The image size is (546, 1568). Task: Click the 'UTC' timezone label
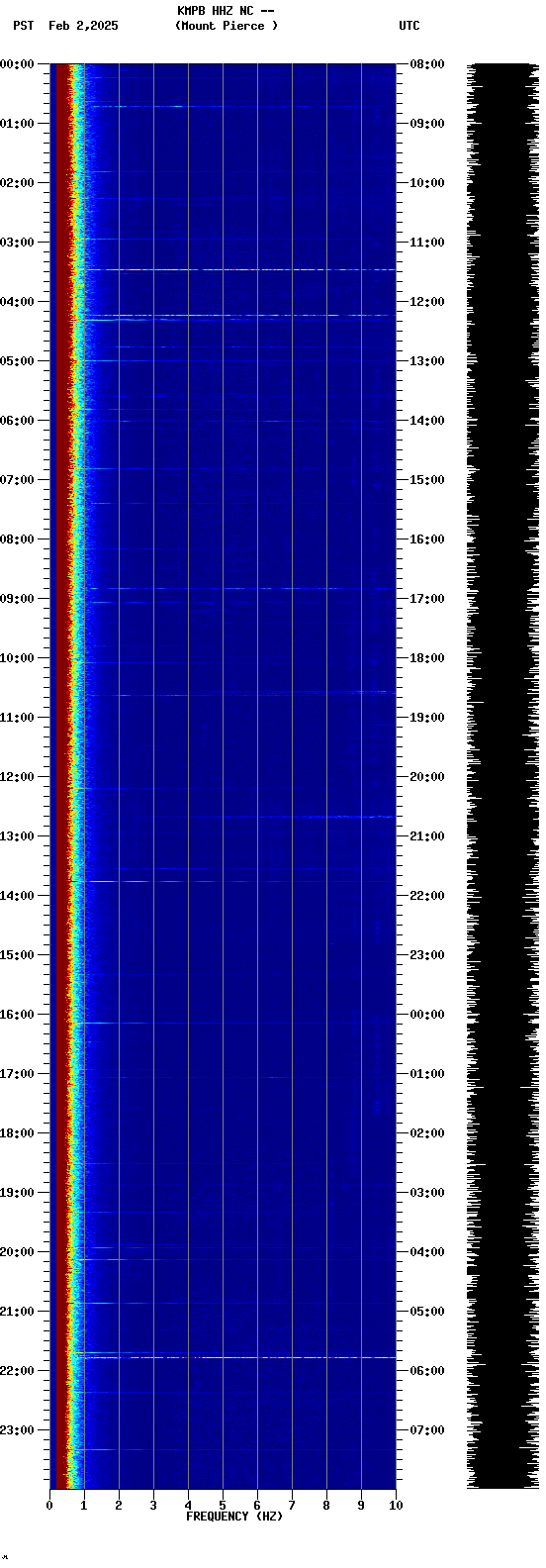[x=409, y=26]
